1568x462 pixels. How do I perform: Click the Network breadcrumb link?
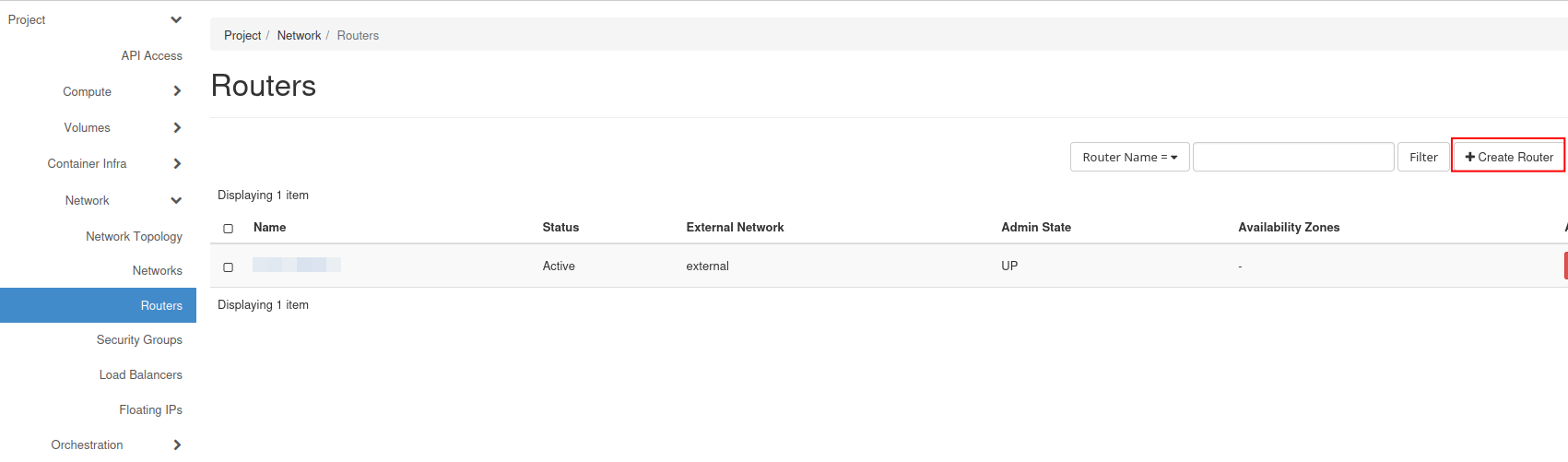point(299,35)
